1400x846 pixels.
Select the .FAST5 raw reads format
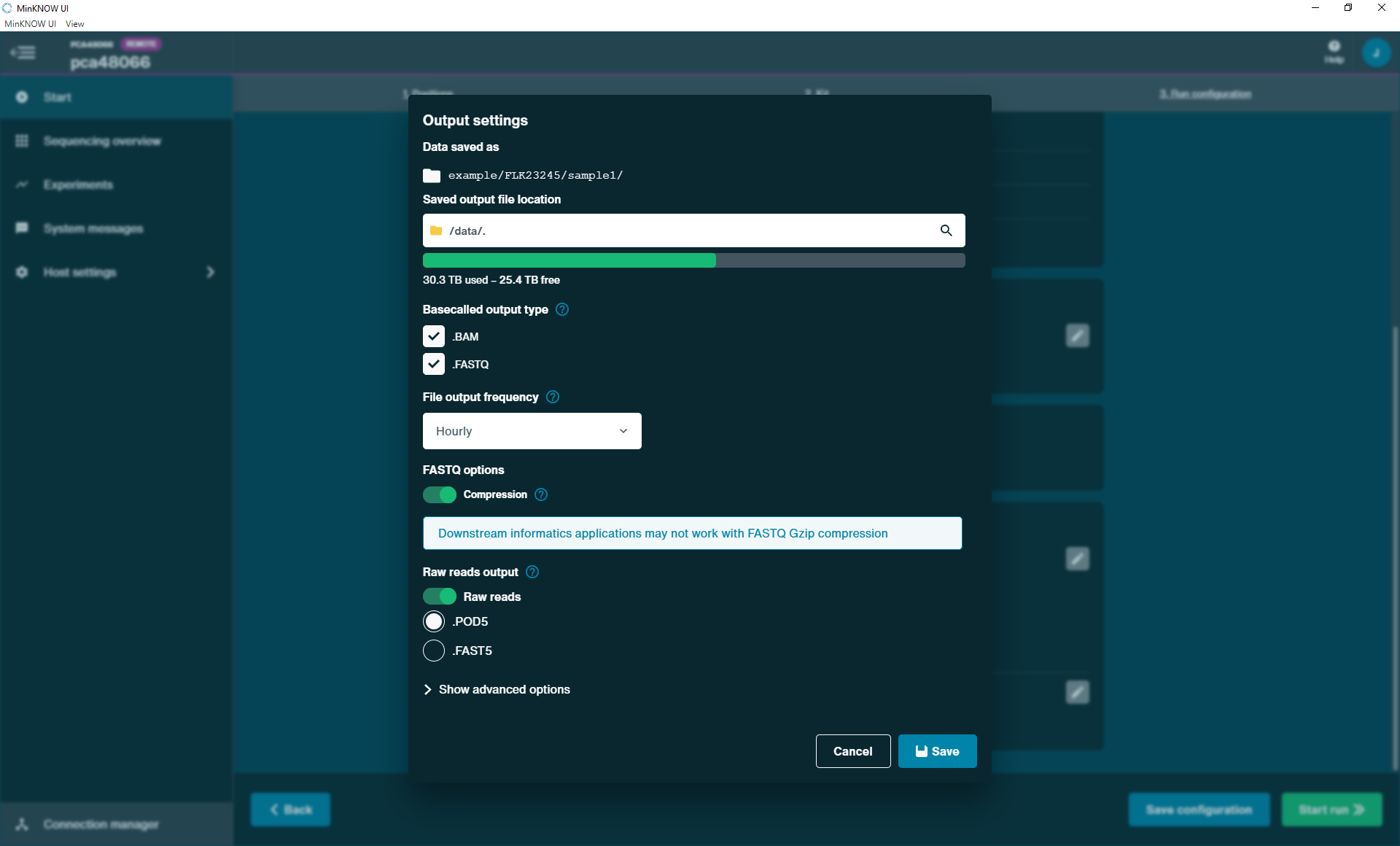[x=434, y=651]
